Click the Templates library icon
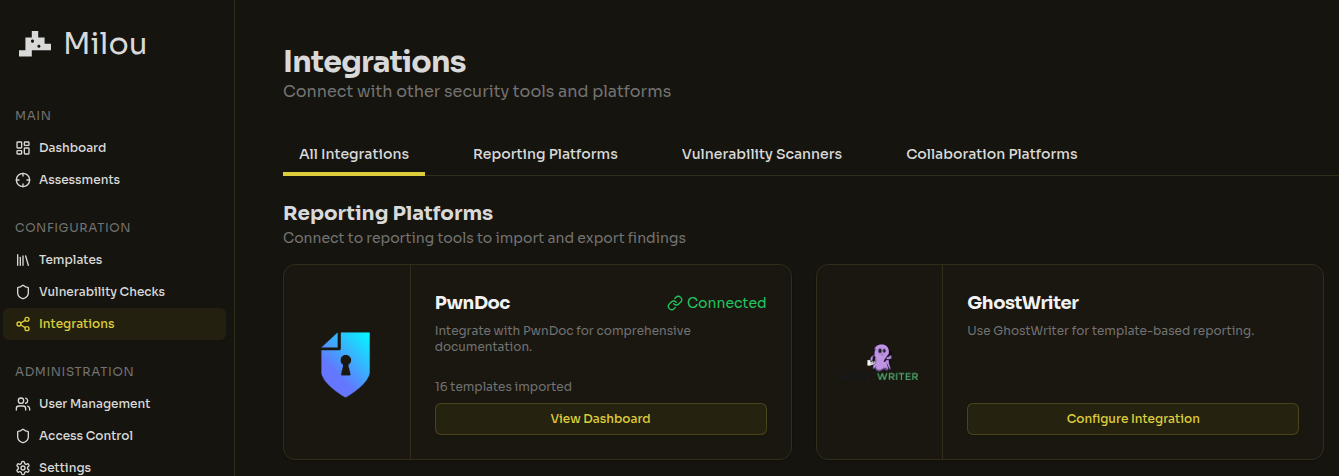 (x=23, y=260)
